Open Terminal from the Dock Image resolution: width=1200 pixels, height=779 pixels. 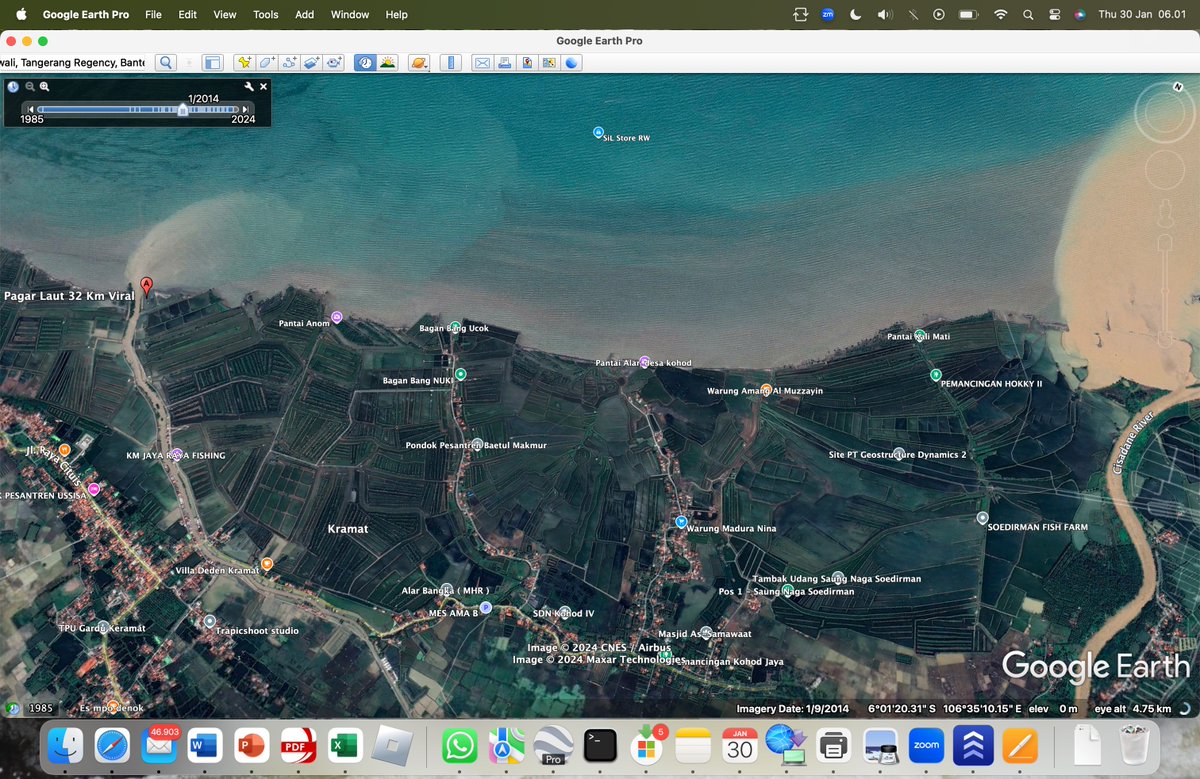(600, 746)
